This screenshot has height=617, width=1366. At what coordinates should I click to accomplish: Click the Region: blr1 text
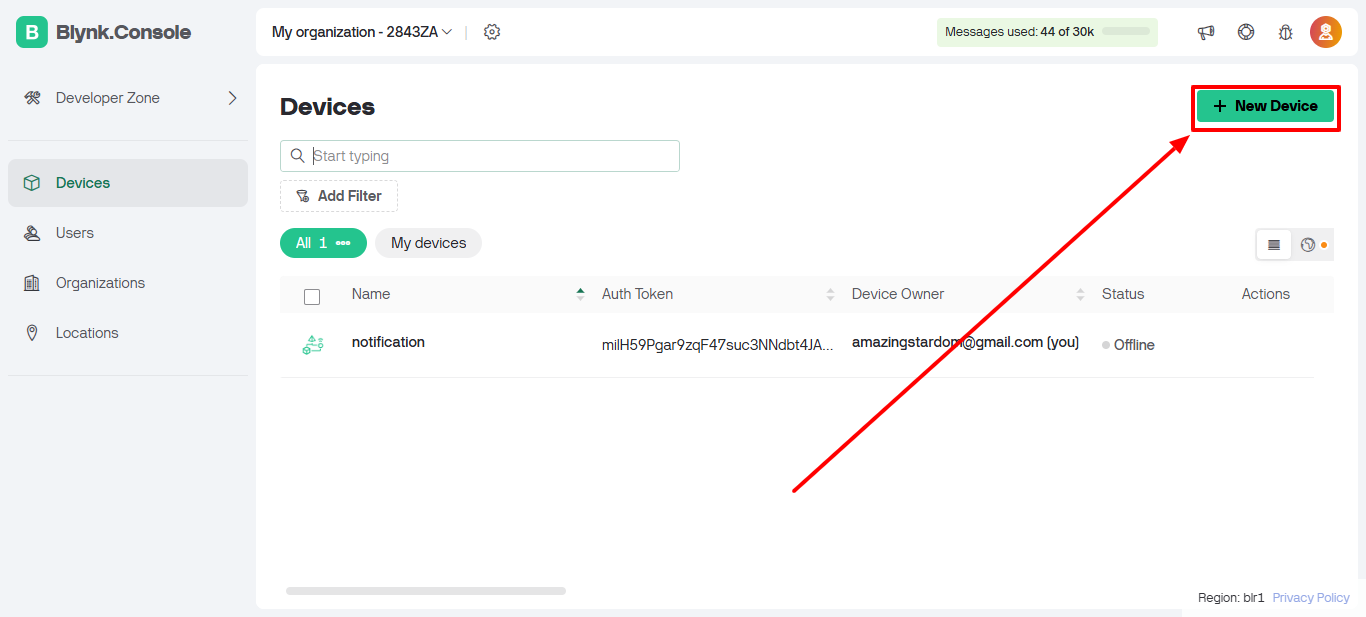point(1231,597)
